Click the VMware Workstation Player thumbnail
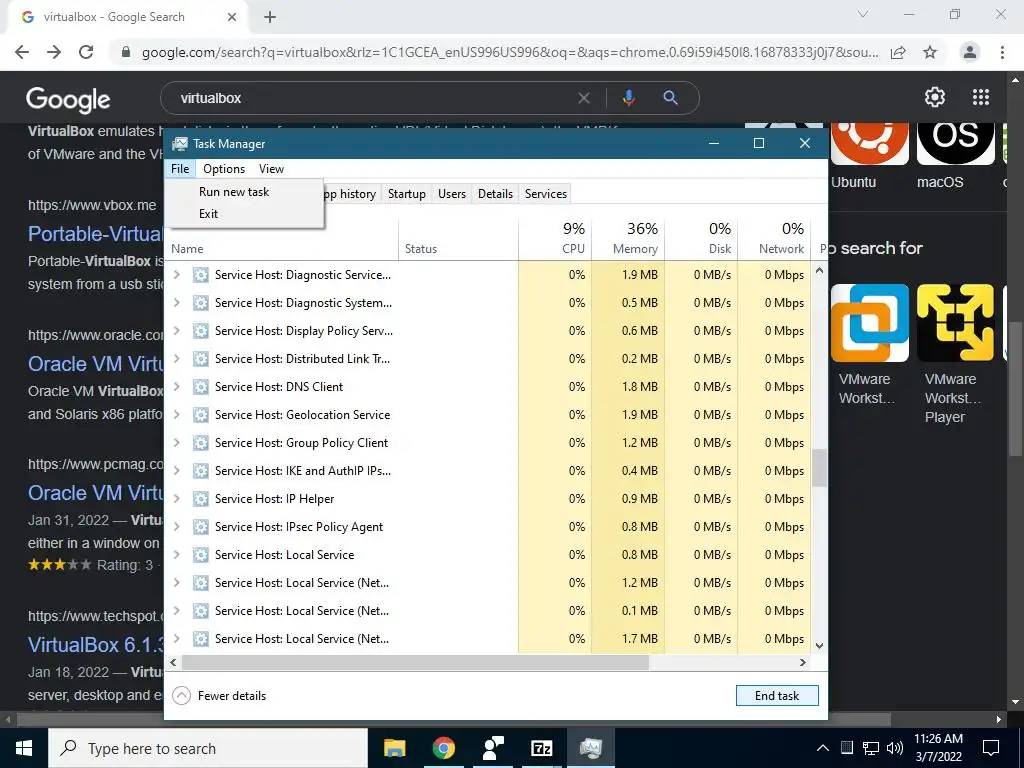 pos(955,323)
